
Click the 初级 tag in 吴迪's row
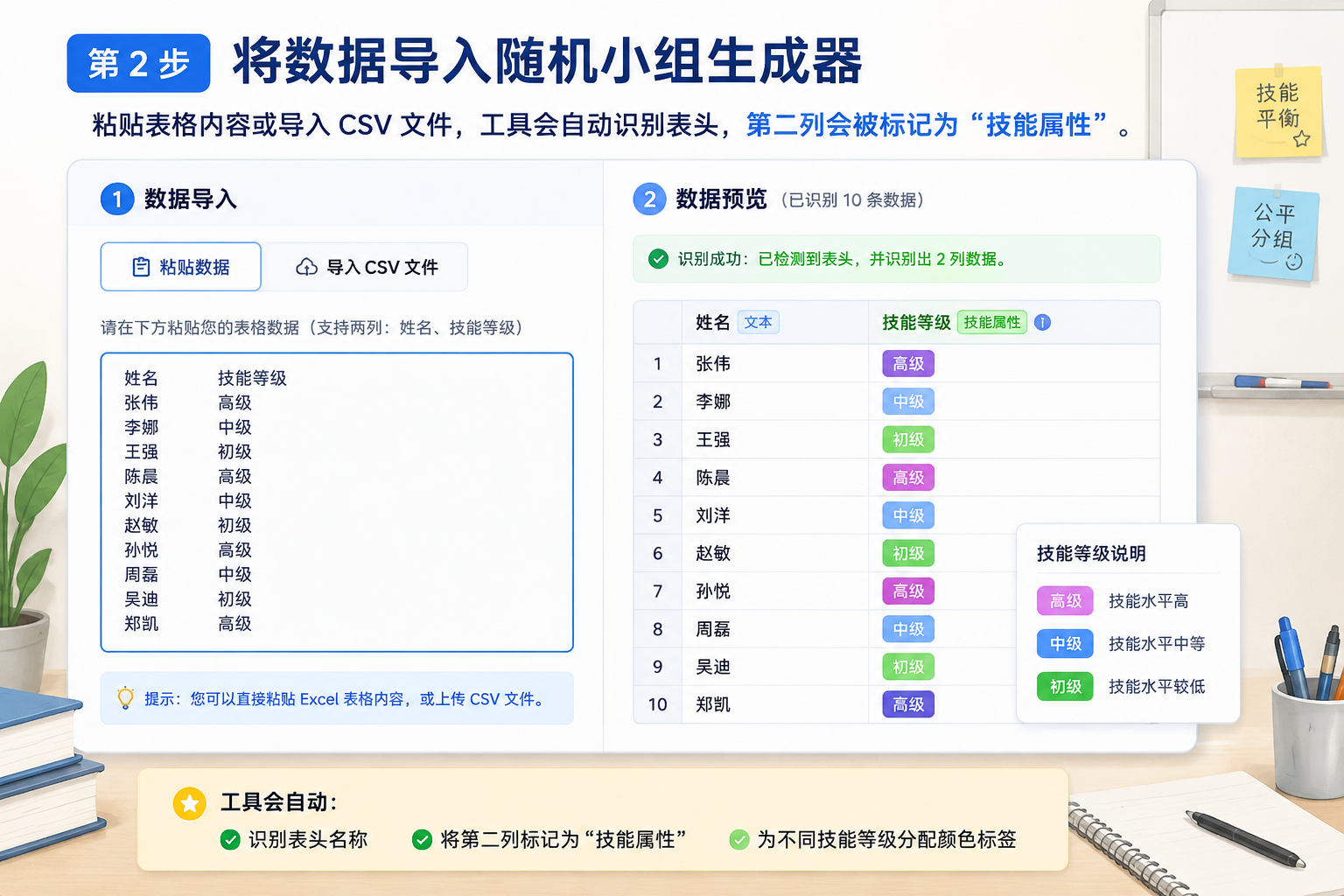pos(908,667)
